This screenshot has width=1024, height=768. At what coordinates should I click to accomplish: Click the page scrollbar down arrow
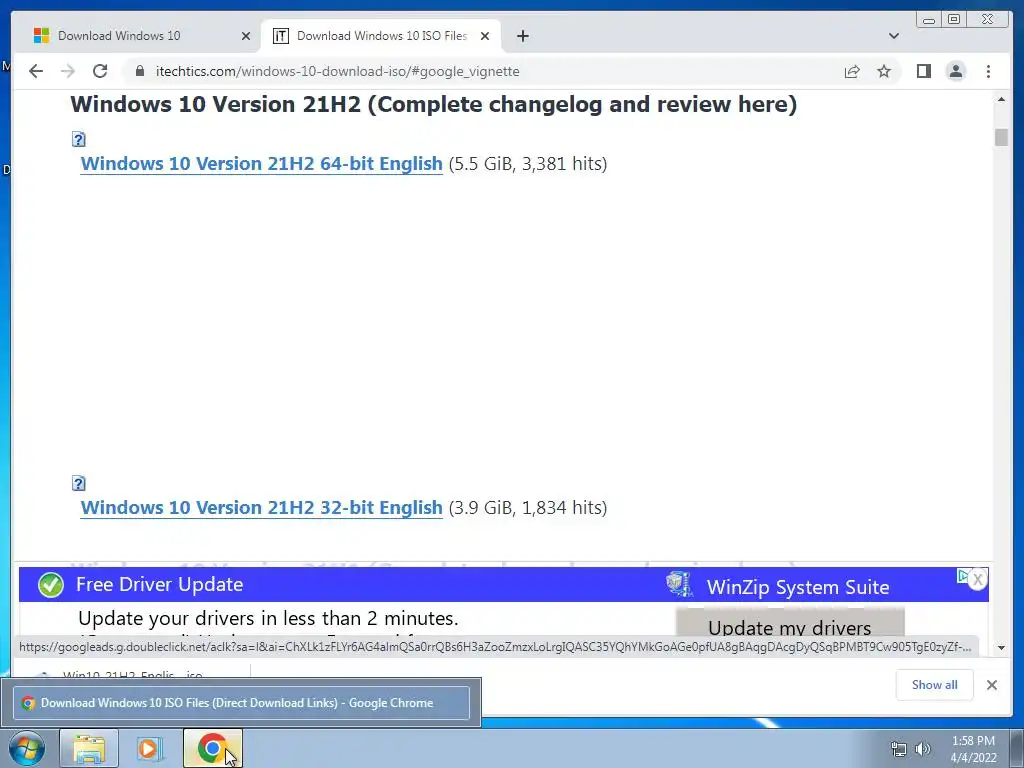(1001, 648)
